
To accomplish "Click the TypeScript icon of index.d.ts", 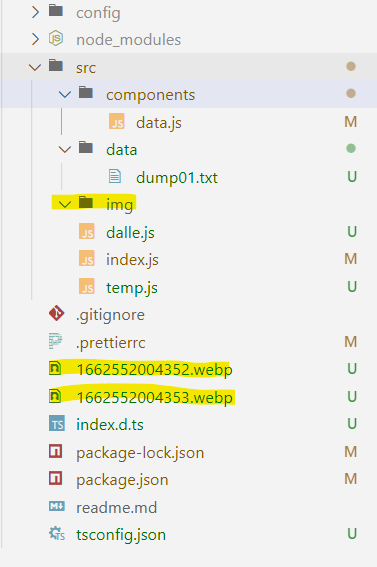I will [x=57, y=424].
